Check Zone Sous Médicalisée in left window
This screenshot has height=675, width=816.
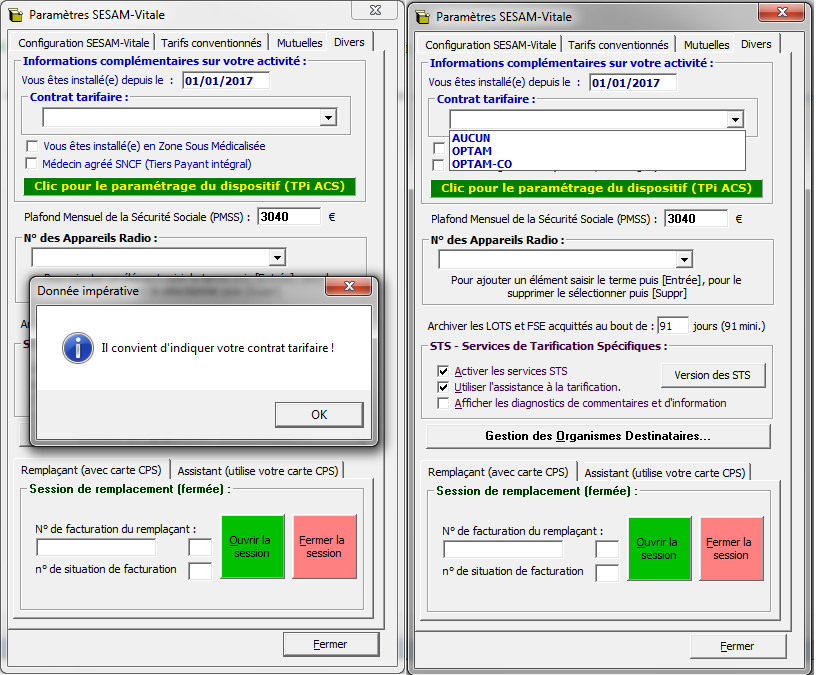coord(32,146)
